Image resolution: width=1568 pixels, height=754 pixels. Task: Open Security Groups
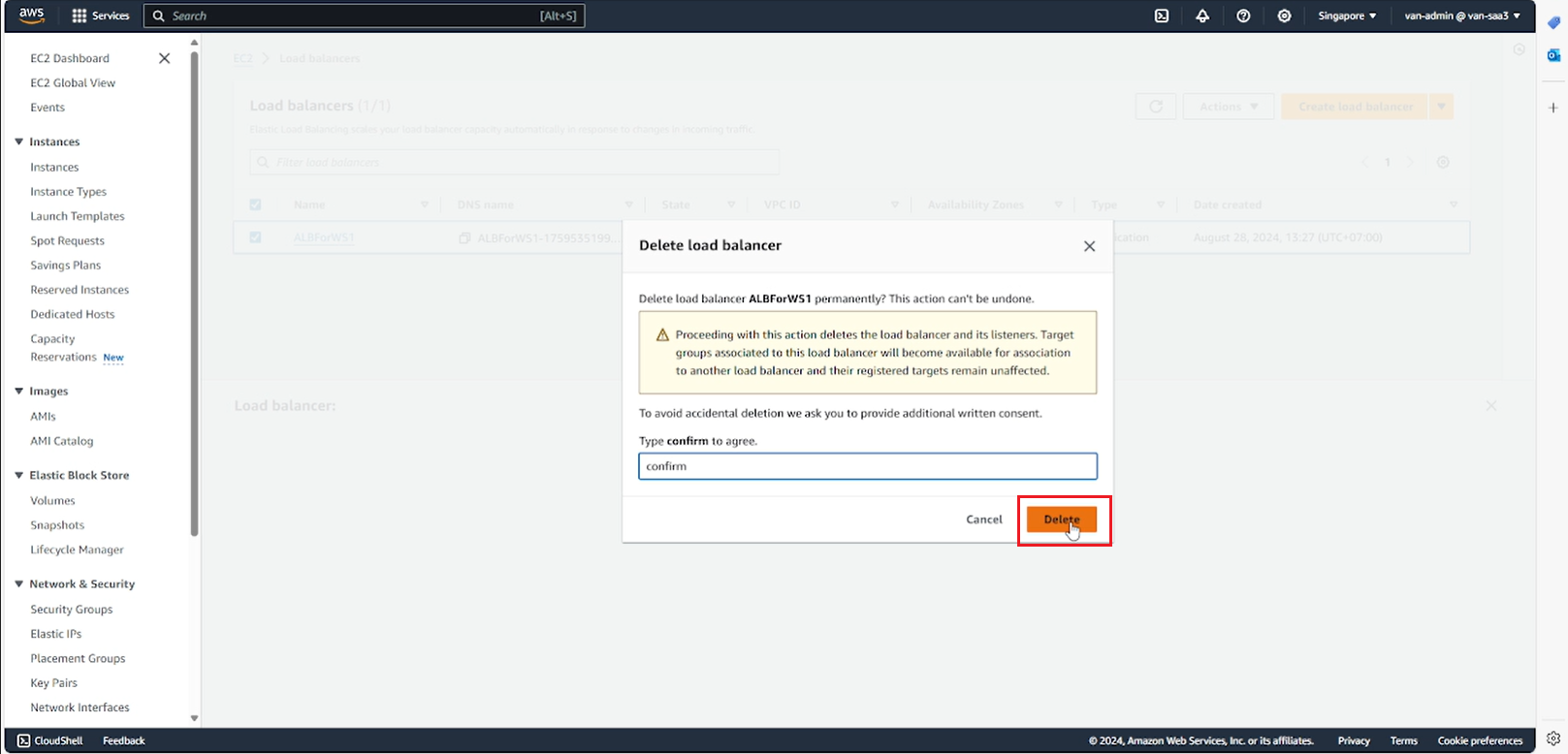coord(72,610)
